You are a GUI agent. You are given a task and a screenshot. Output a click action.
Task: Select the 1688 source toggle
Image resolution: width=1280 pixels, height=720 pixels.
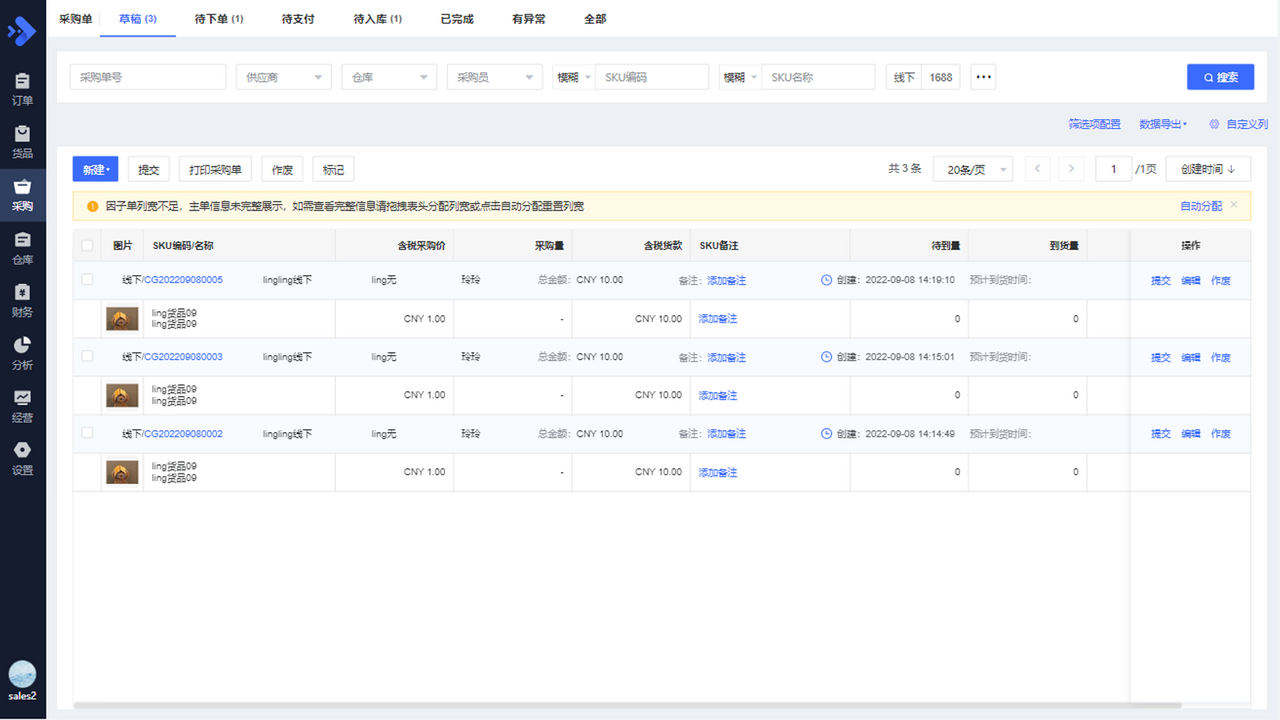941,77
